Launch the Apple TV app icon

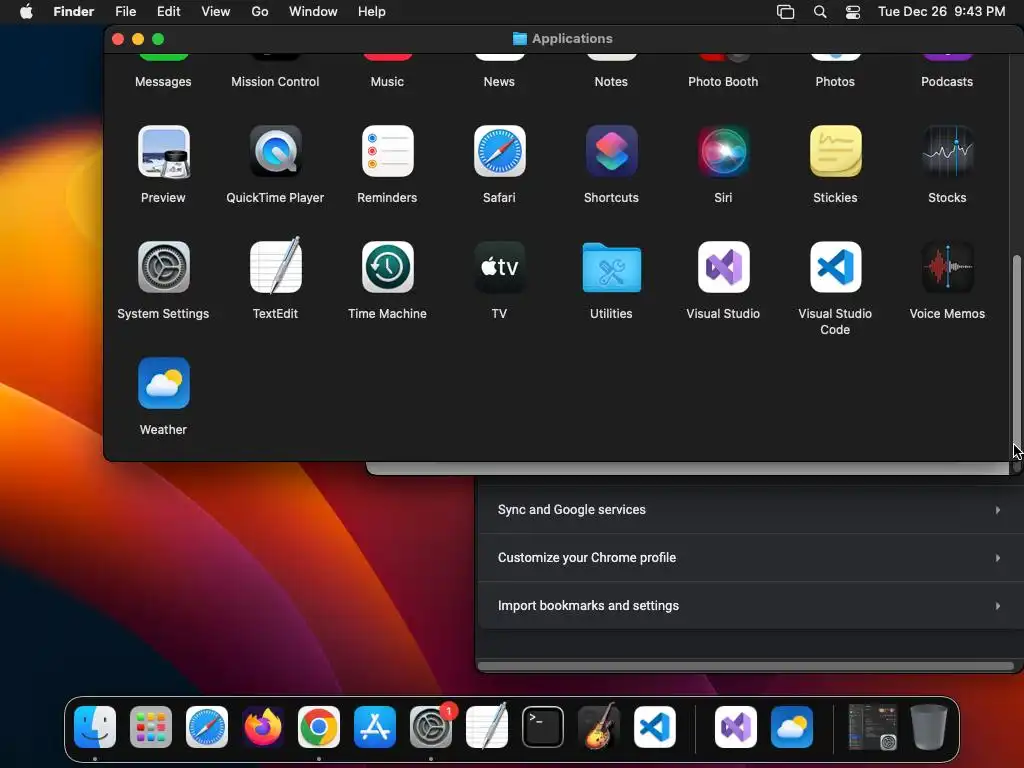tap(500, 267)
